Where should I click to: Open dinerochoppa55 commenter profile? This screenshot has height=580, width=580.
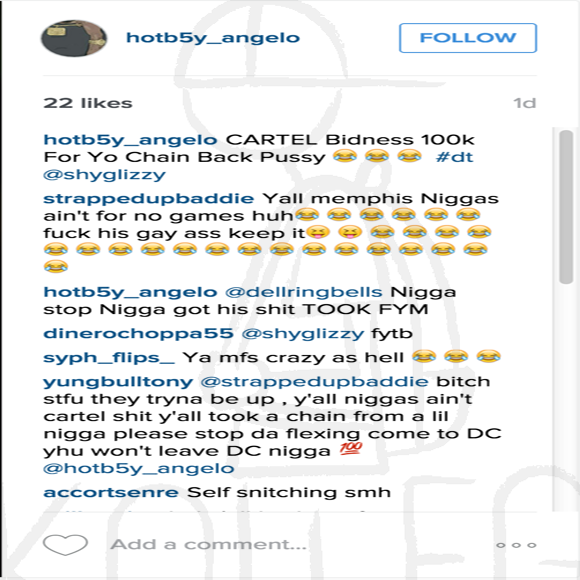138,333
